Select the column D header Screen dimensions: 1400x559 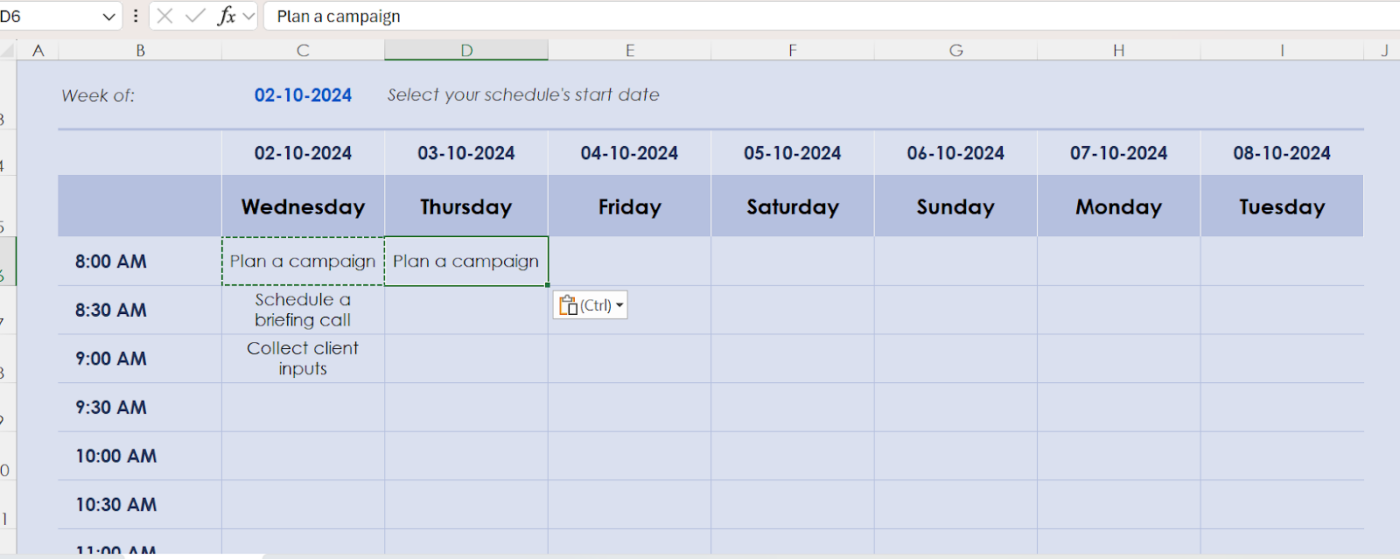(466, 50)
